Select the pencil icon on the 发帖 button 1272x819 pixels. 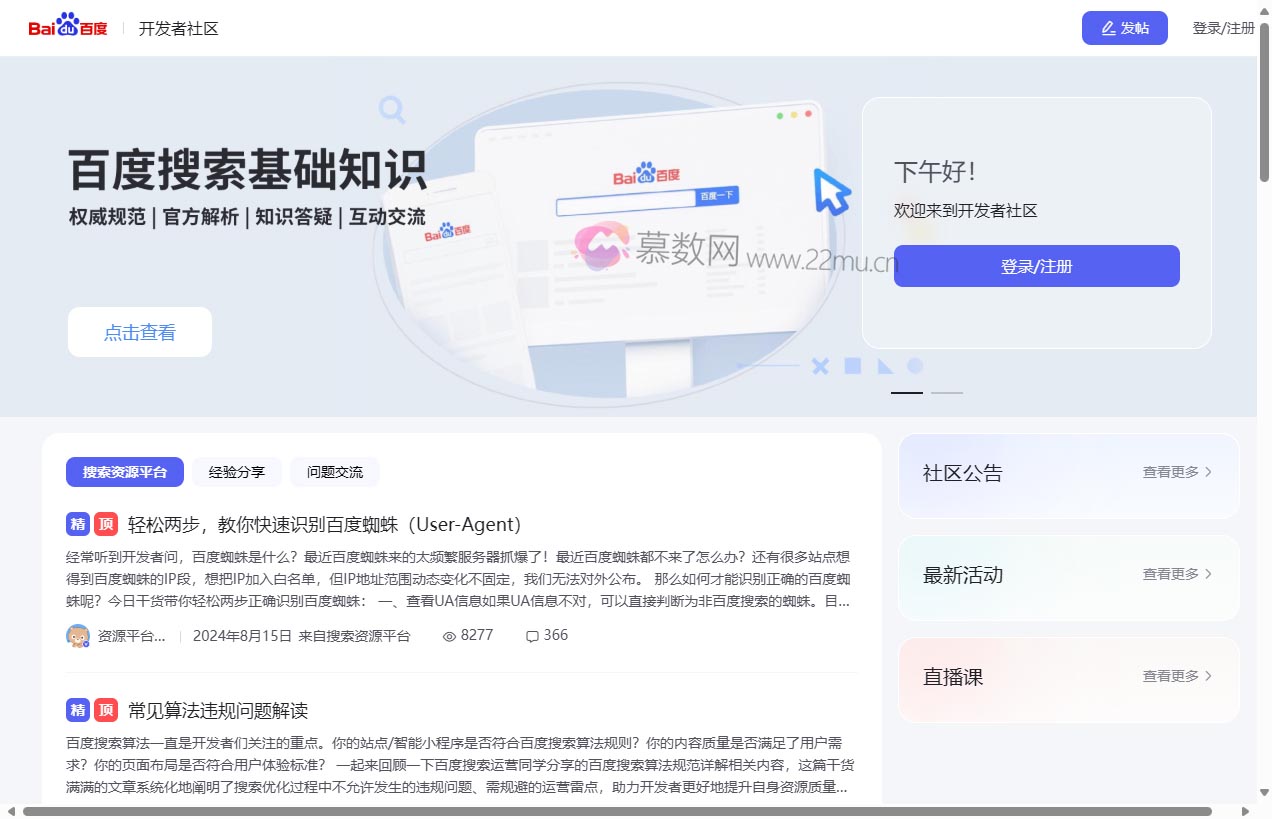tap(1107, 28)
